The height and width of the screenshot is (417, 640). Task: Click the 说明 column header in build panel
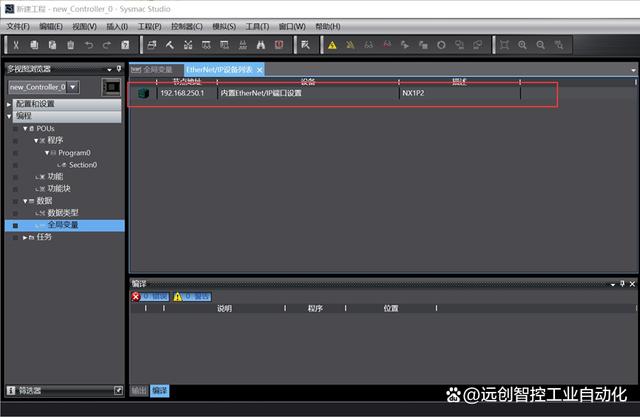coord(224,308)
